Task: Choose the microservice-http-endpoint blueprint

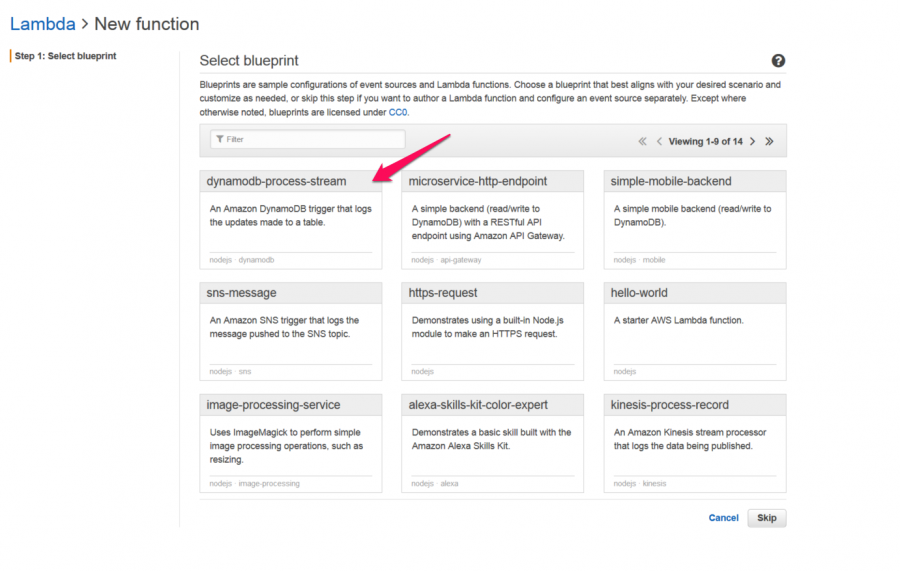Action: point(492,220)
